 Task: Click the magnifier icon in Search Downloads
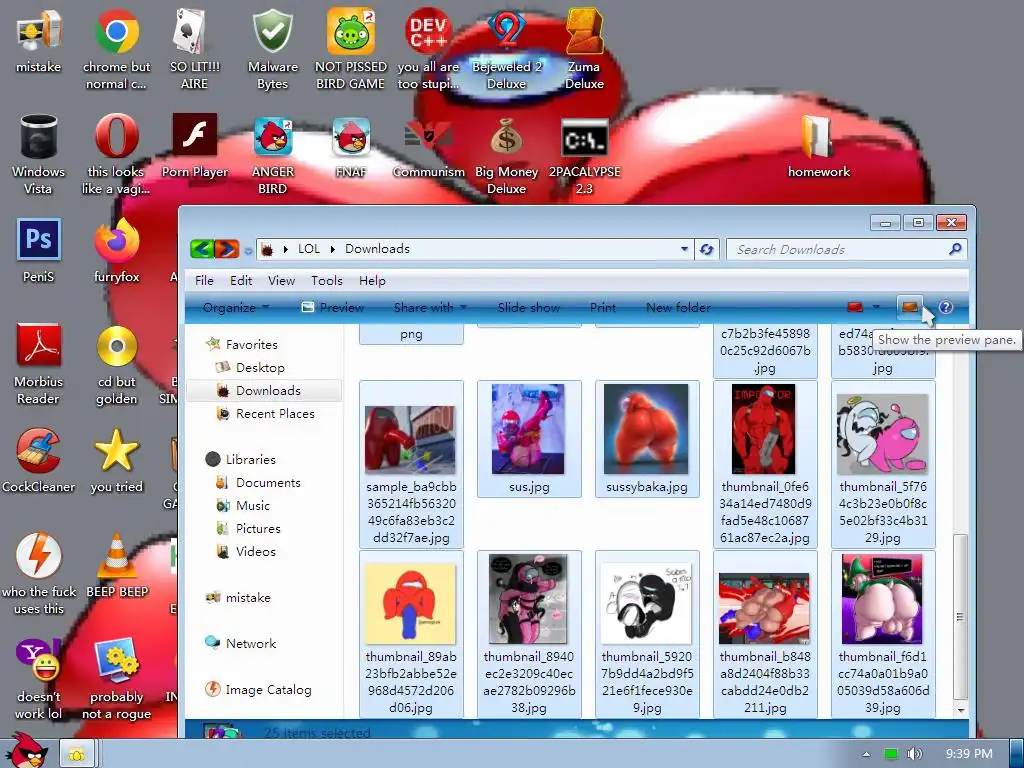click(955, 249)
